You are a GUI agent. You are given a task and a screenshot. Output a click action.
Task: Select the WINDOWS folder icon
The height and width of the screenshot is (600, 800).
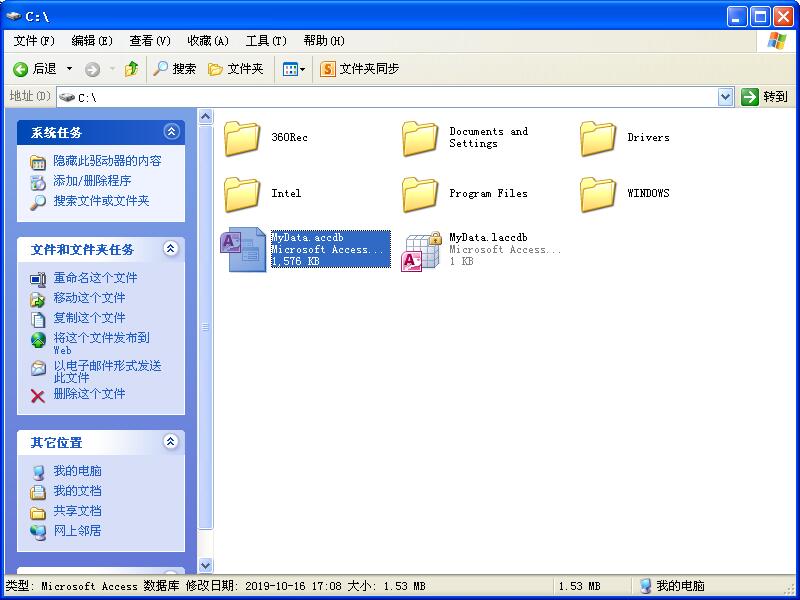598,194
